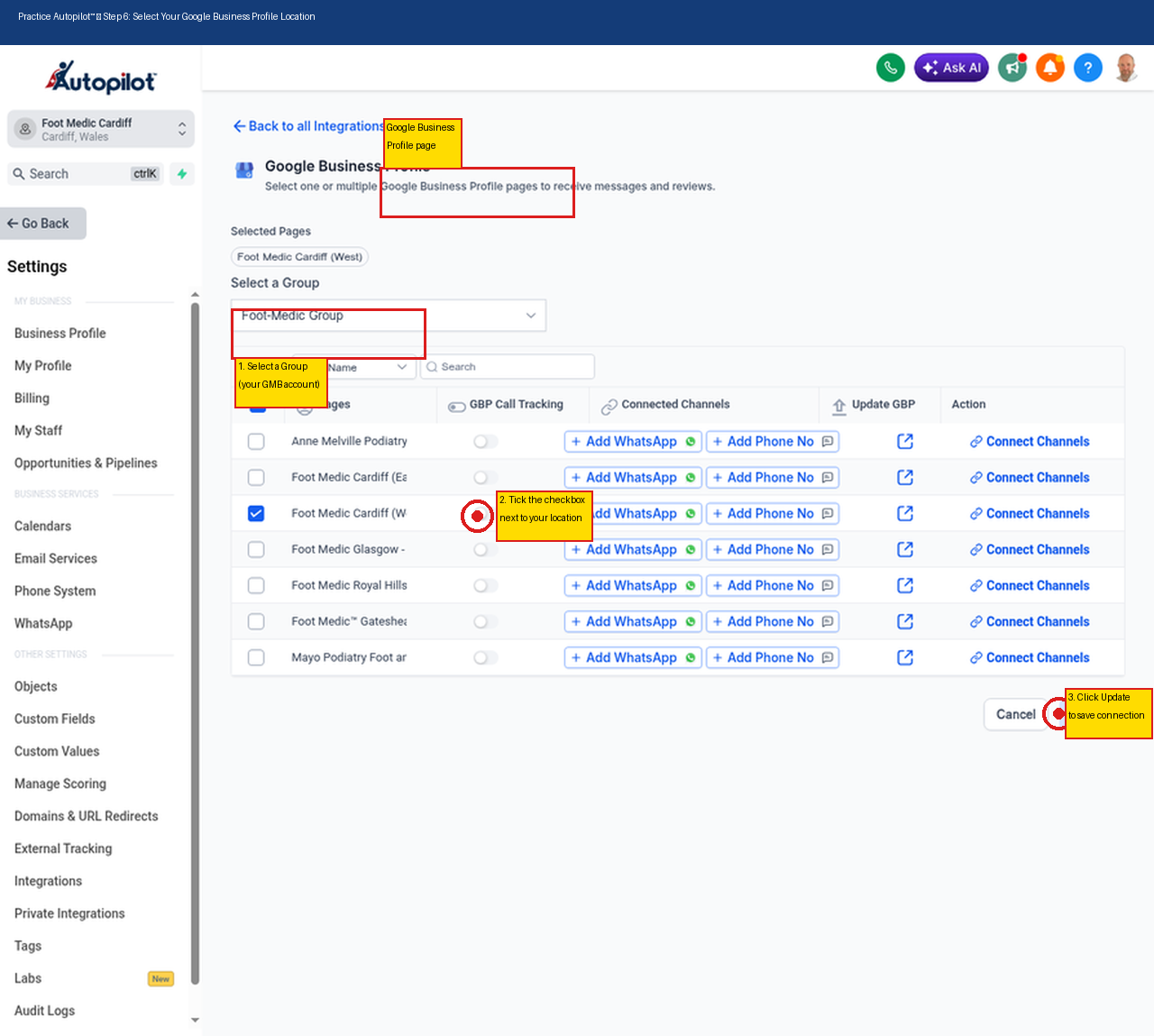Open Update GBP for Mayo Podiatry
Viewport: 1154px width, 1036px height.
905,657
